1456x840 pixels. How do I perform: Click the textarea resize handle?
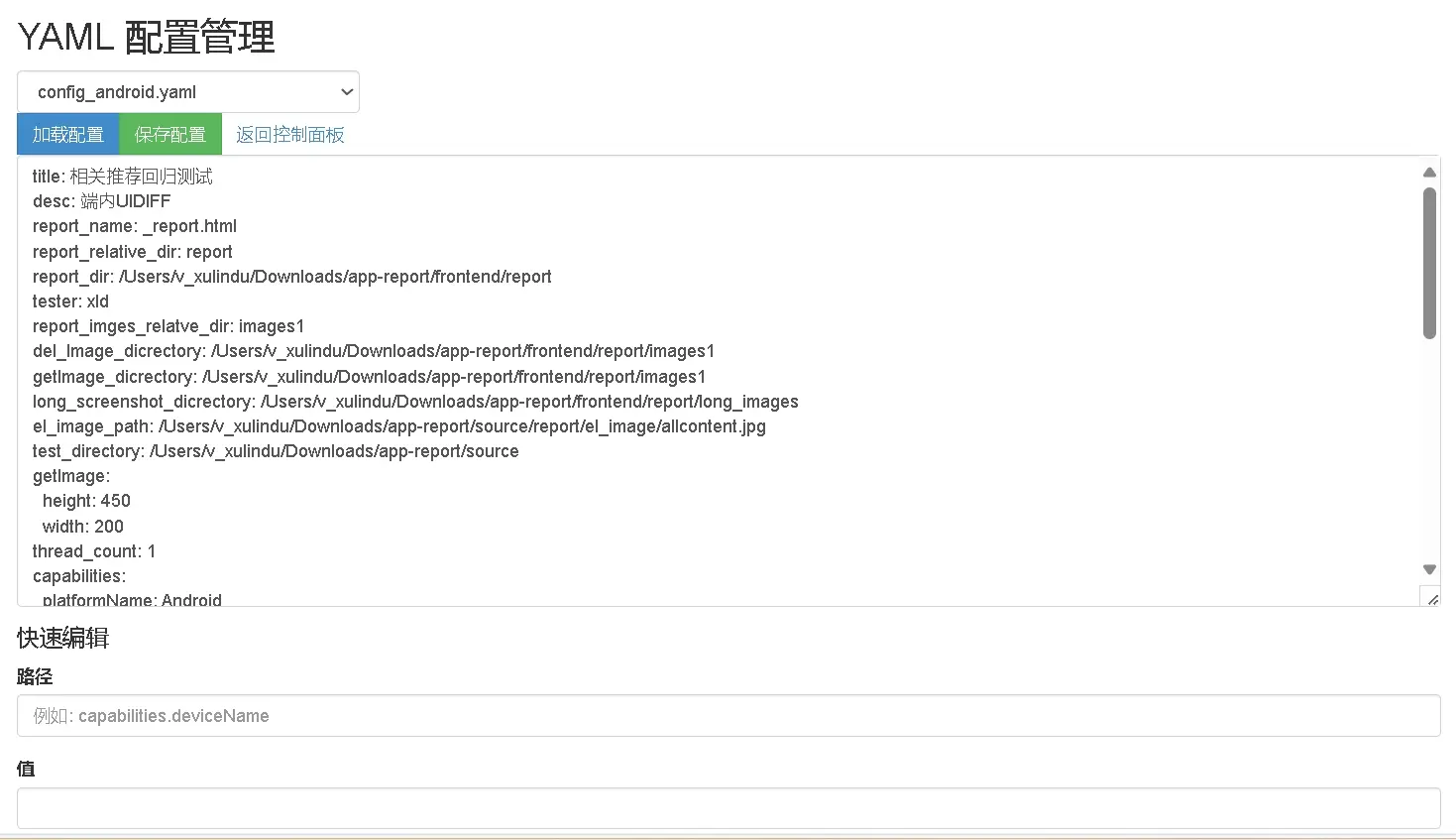coord(1431,598)
